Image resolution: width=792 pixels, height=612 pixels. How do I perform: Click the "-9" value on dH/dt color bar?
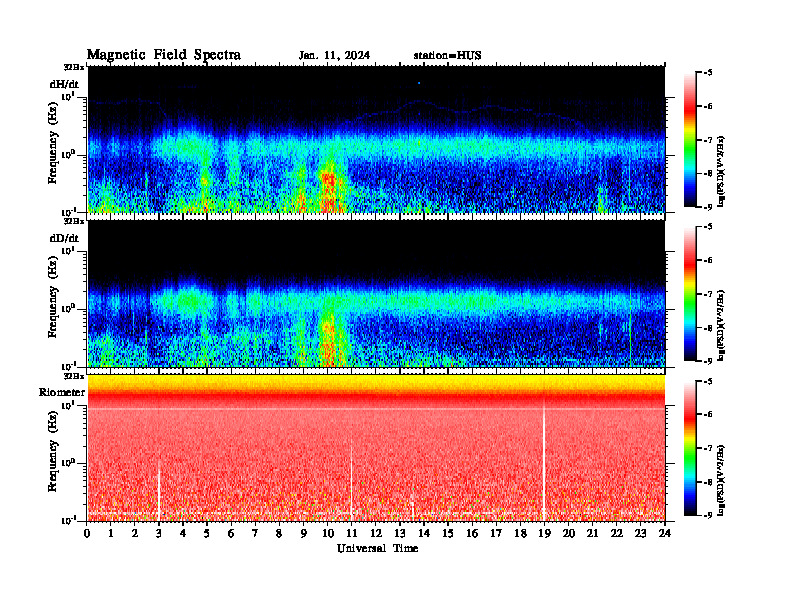pyautogui.click(x=708, y=207)
